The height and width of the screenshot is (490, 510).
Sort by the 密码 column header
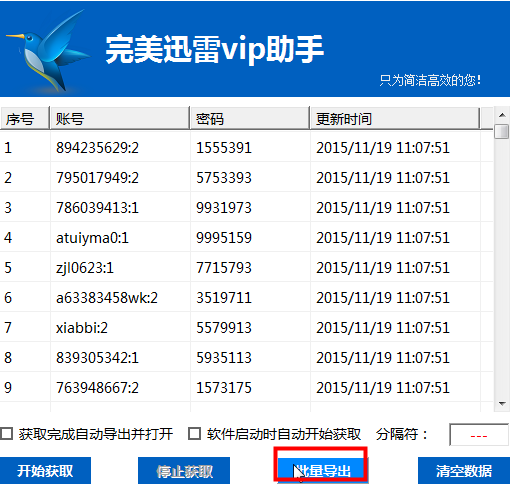(250, 118)
